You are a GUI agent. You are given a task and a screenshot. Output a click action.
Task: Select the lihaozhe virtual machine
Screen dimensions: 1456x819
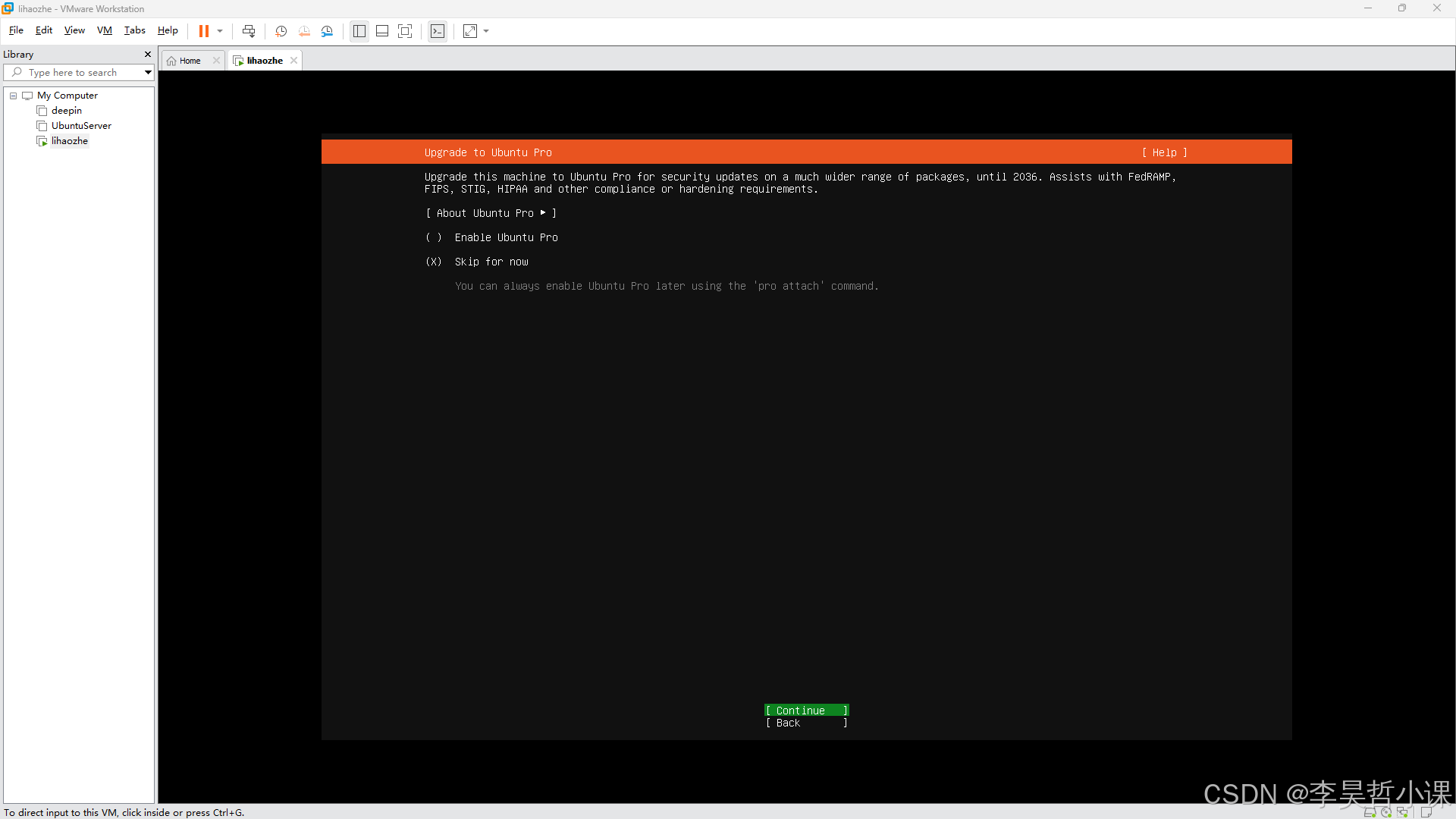pyautogui.click(x=69, y=141)
